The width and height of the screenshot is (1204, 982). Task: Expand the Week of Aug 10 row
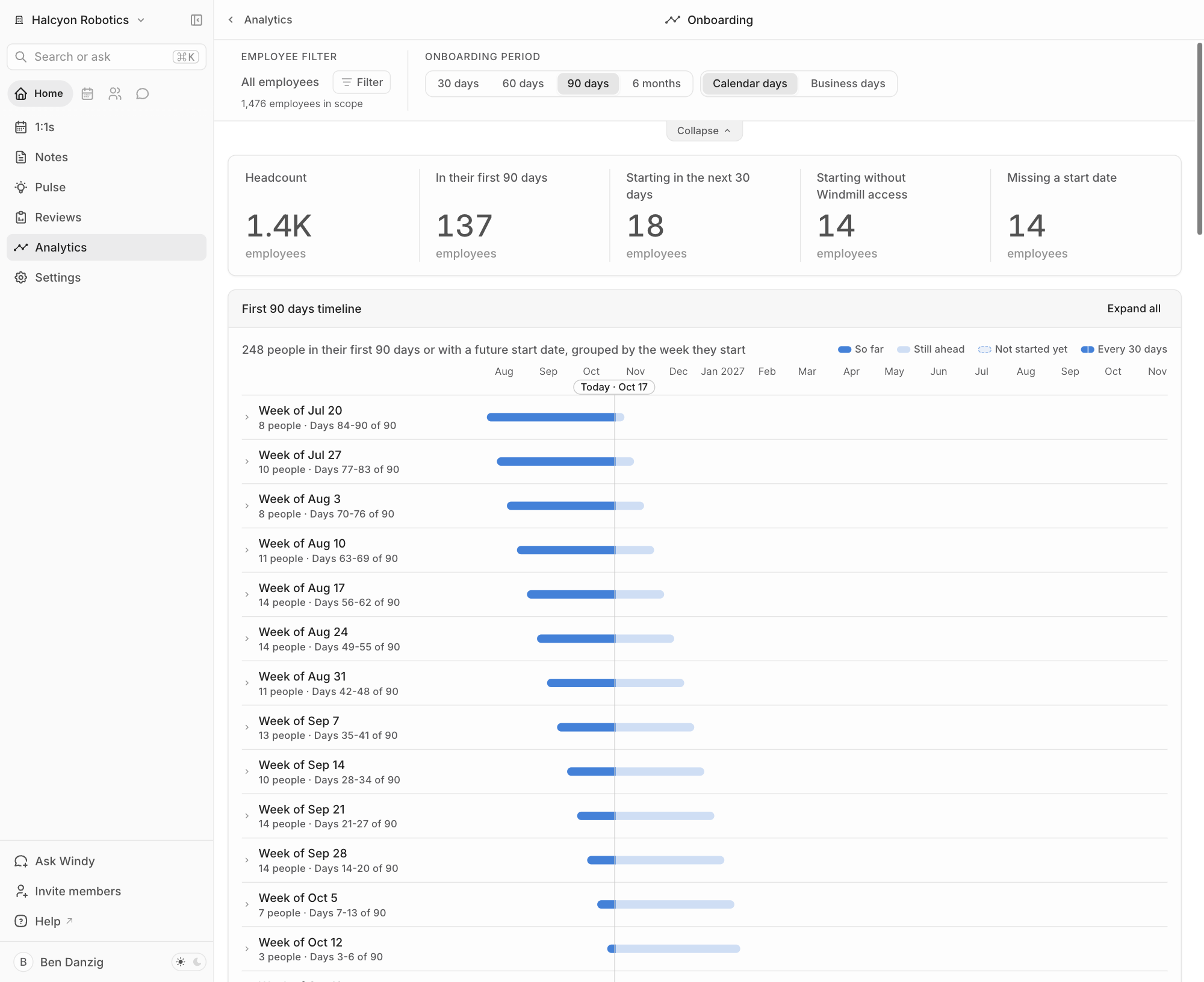point(247,551)
